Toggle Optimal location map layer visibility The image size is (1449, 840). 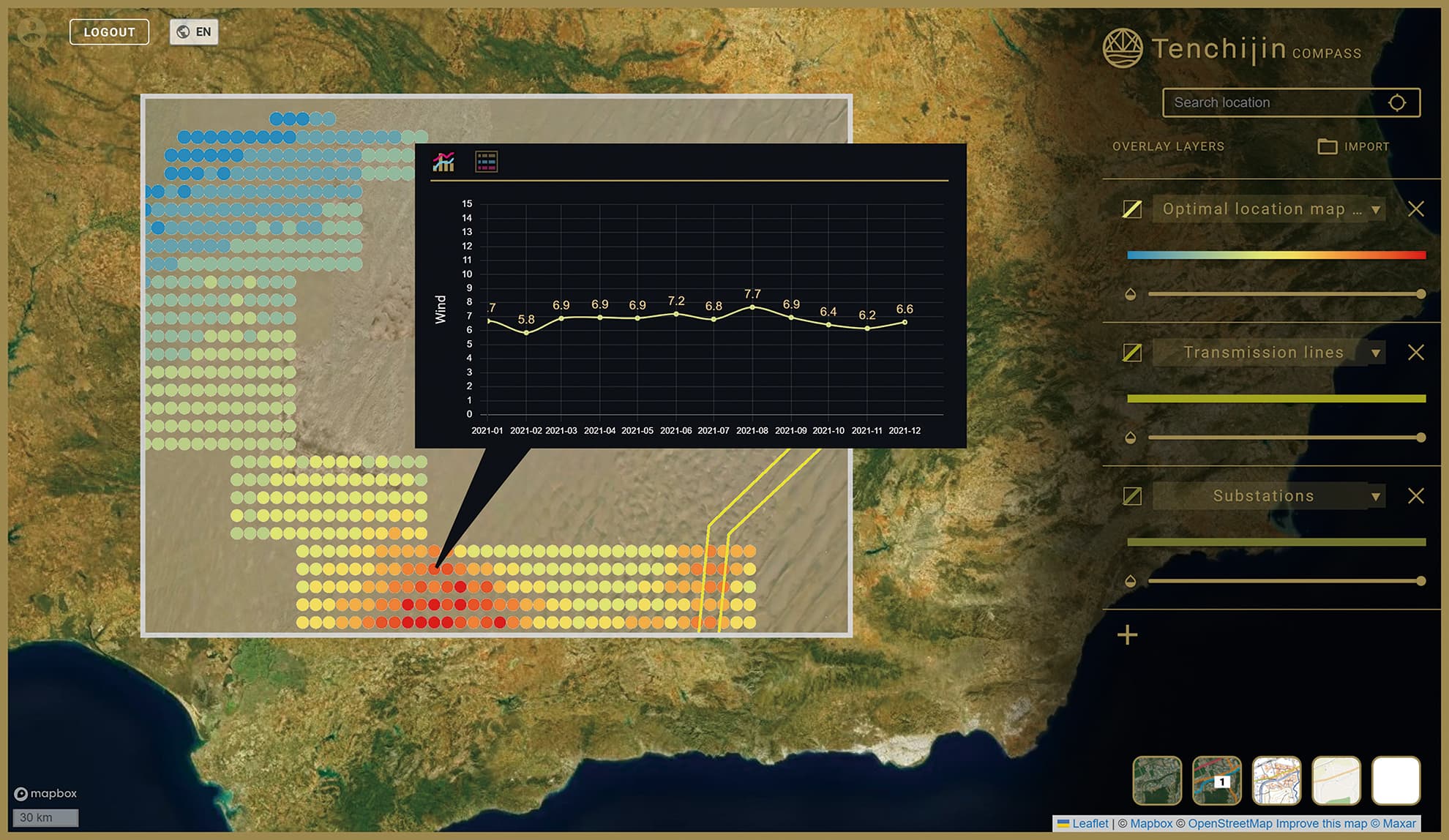pyautogui.click(x=1132, y=209)
